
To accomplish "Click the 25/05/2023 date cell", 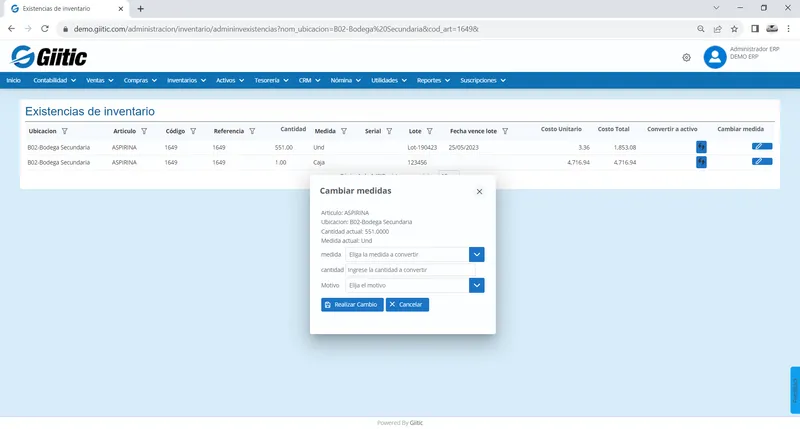I will pyautogui.click(x=463, y=147).
